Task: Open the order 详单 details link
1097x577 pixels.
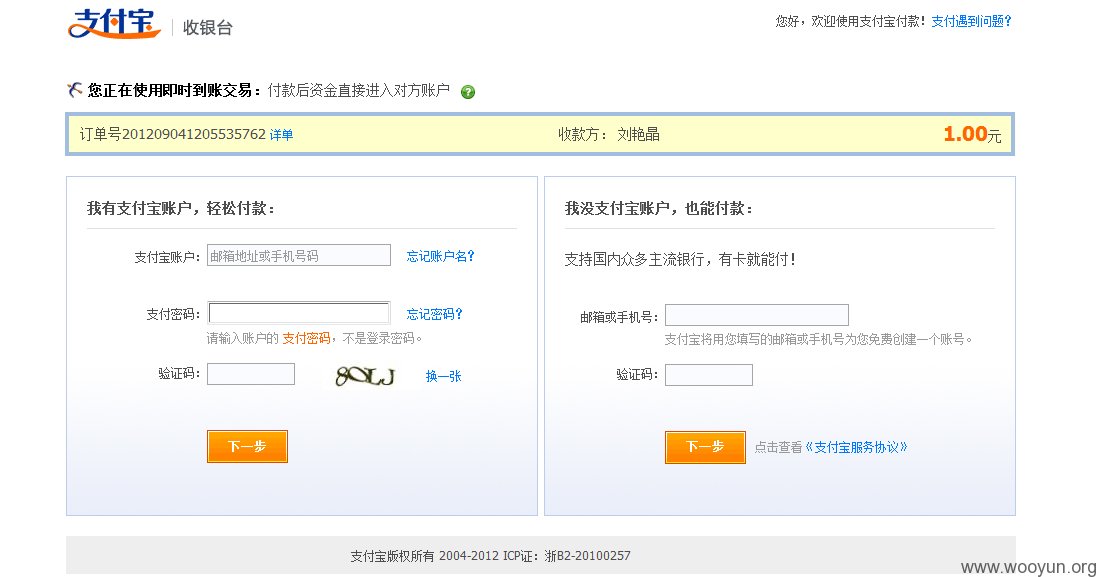Action: coord(281,134)
